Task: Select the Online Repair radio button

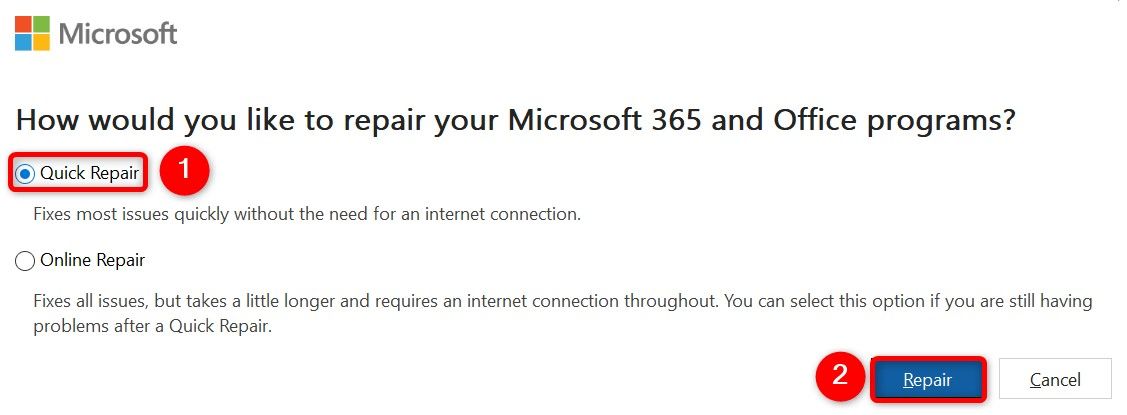Action: coord(26,261)
